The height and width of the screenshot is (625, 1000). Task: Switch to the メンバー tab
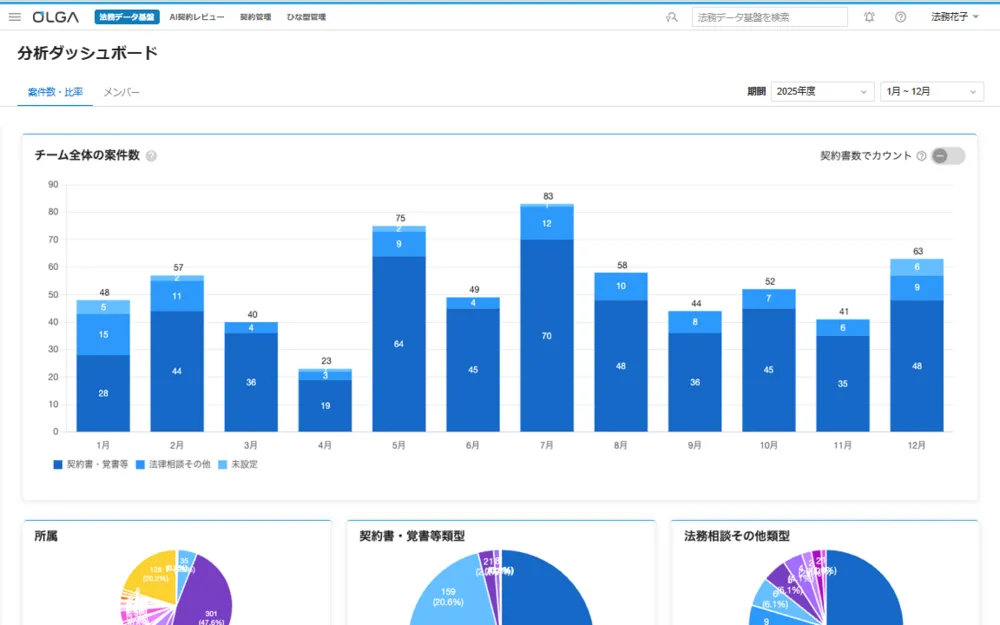(x=122, y=92)
